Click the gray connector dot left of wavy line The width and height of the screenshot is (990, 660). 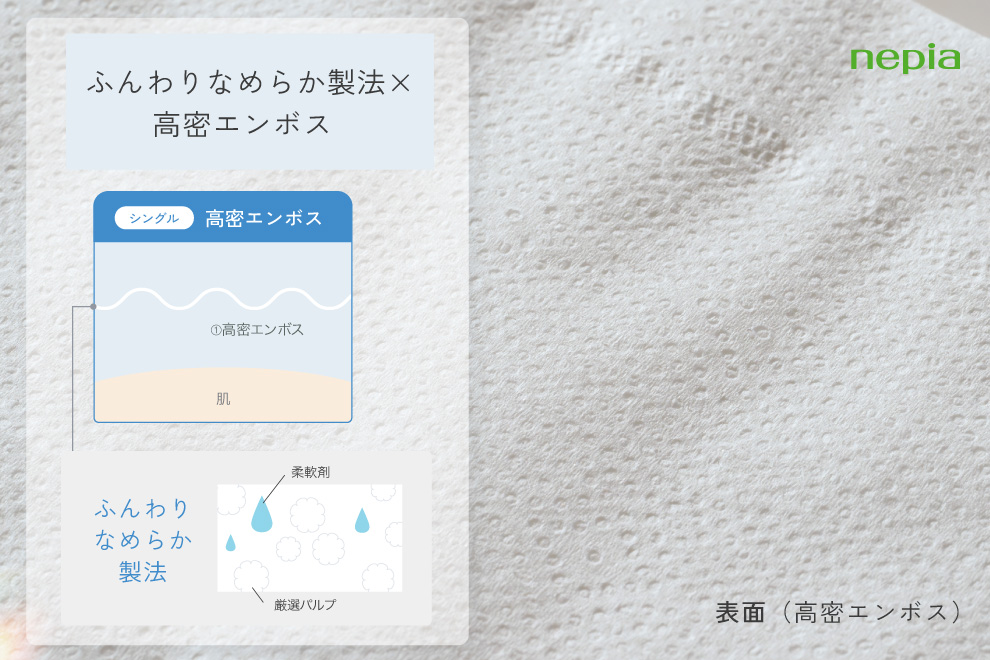(x=92, y=306)
